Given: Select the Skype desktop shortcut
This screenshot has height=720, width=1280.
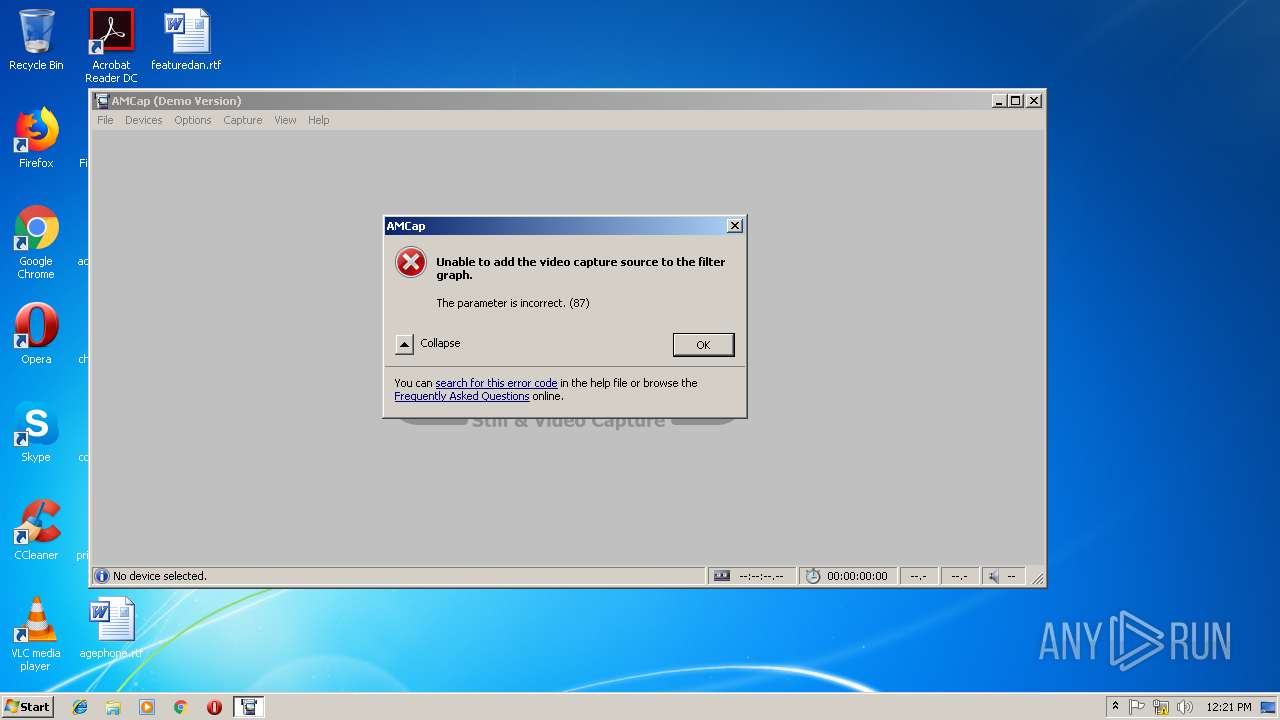Looking at the screenshot, I should [36, 432].
